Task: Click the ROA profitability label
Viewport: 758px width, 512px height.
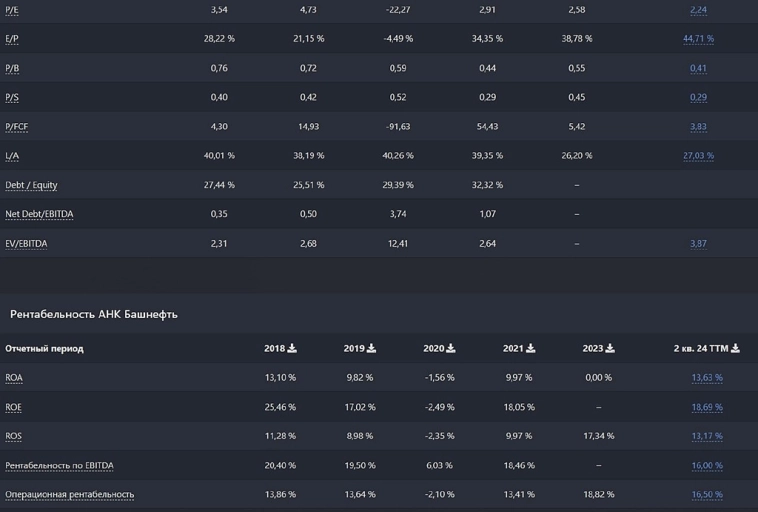Action: [14, 378]
